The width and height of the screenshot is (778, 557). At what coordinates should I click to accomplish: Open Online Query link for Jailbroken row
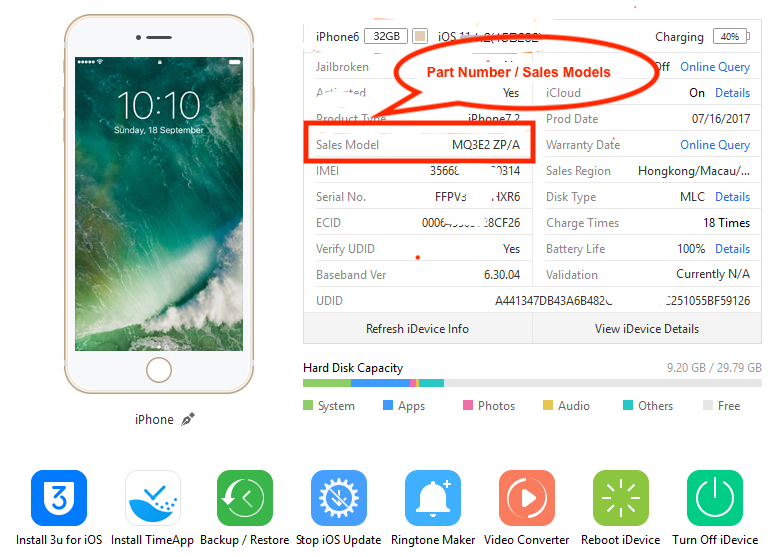714,67
